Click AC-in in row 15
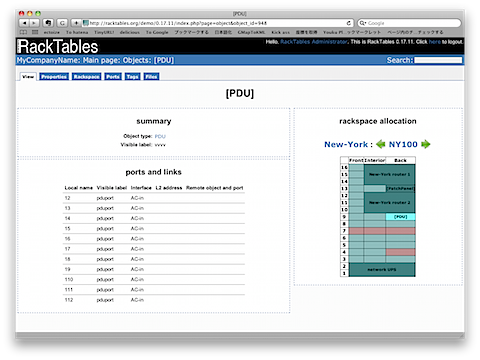Viewport: 480px width, 360px height. click(137, 229)
